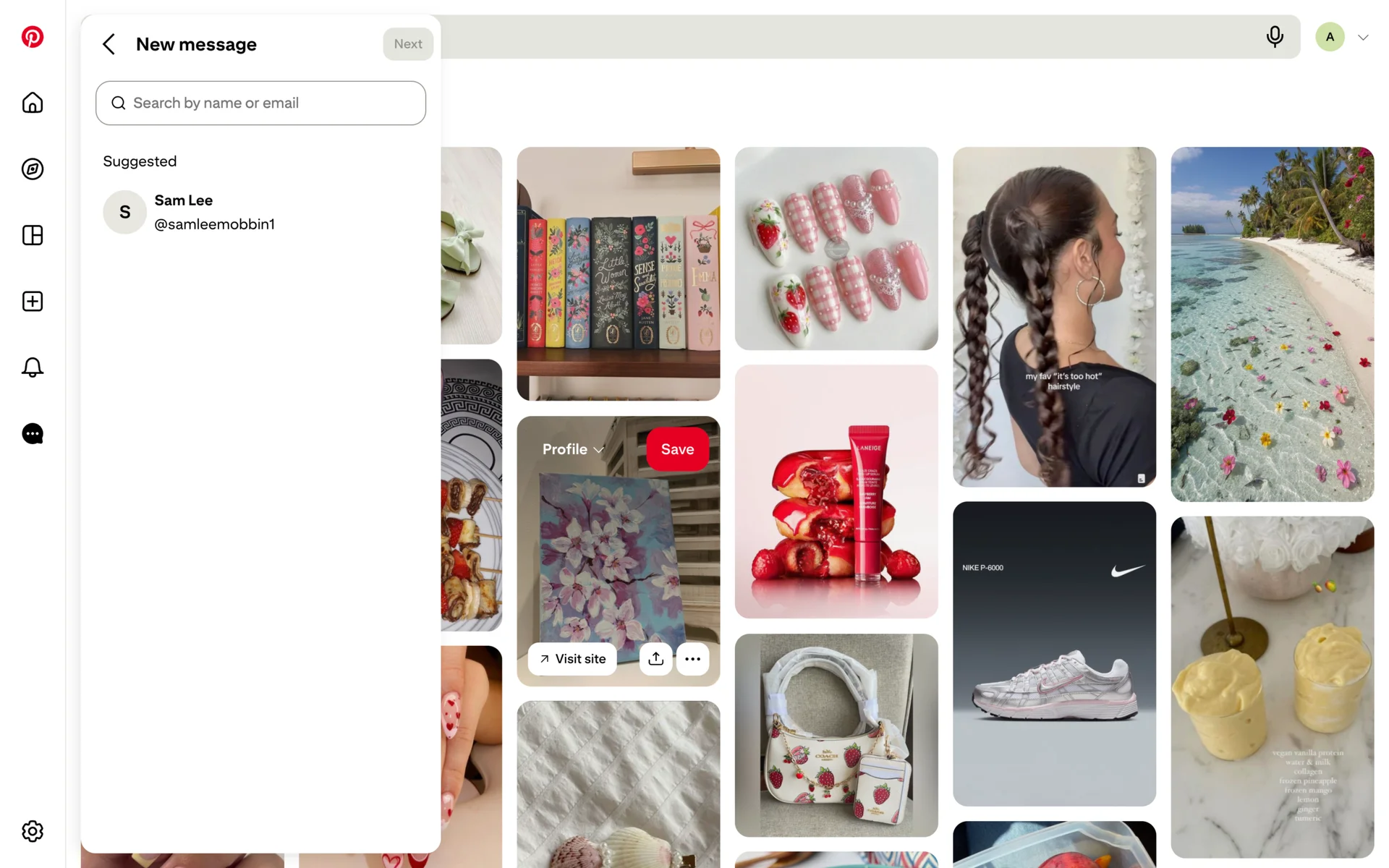Viewport: 1389px width, 868px height.
Task: Open the boards collage icon in sidebar
Action: pos(33,235)
